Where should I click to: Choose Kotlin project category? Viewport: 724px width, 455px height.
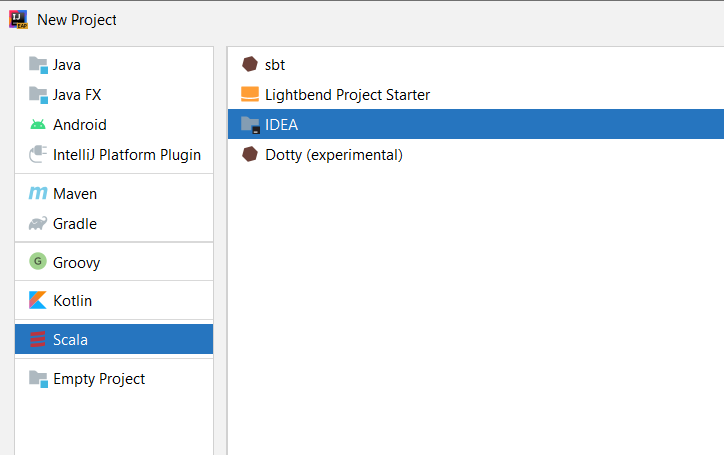click(114, 301)
